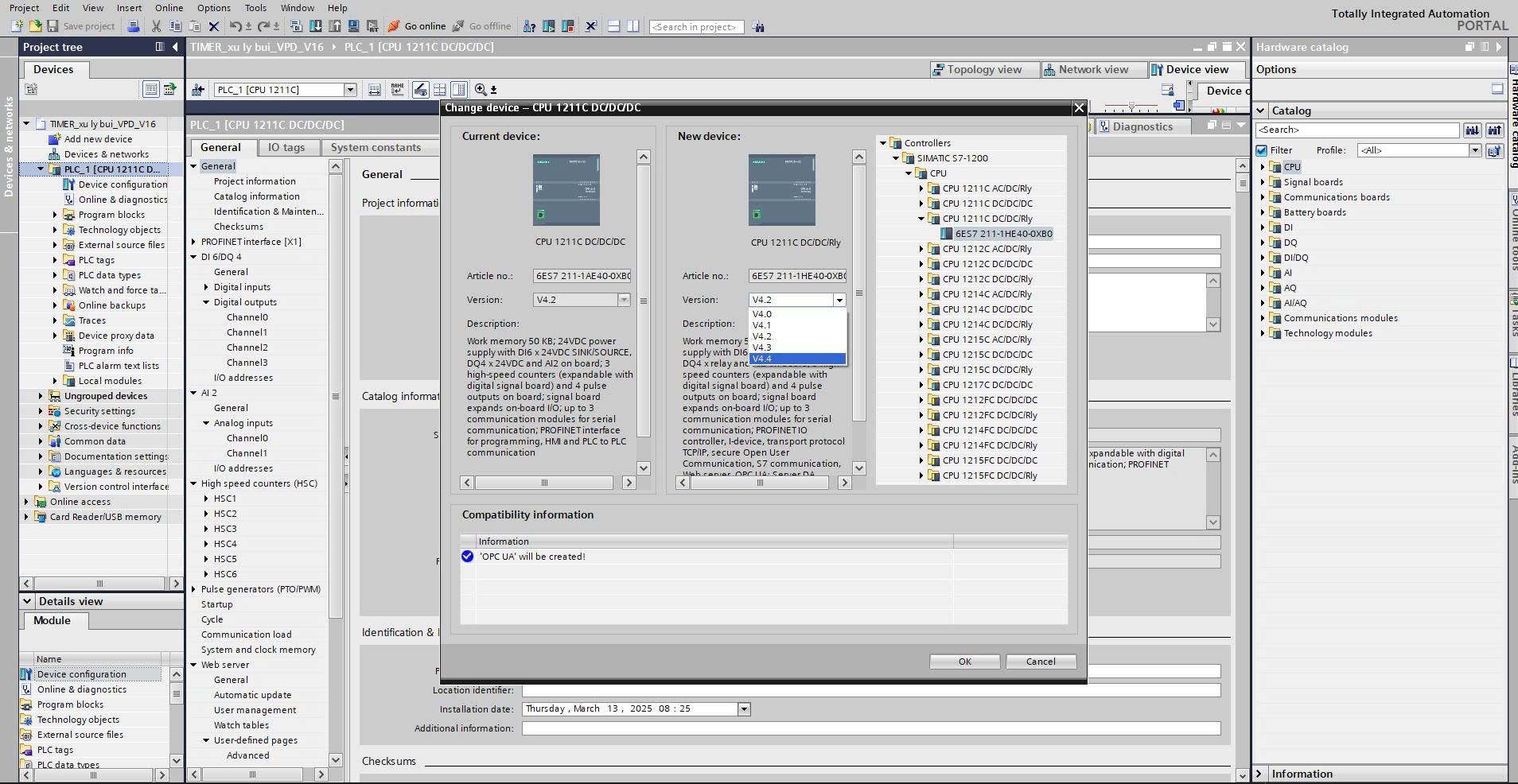Image resolution: width=1518 pixels, height=784 pixels.
Task: Click the Undo arrow icon
Action: (x=235, y=26)
